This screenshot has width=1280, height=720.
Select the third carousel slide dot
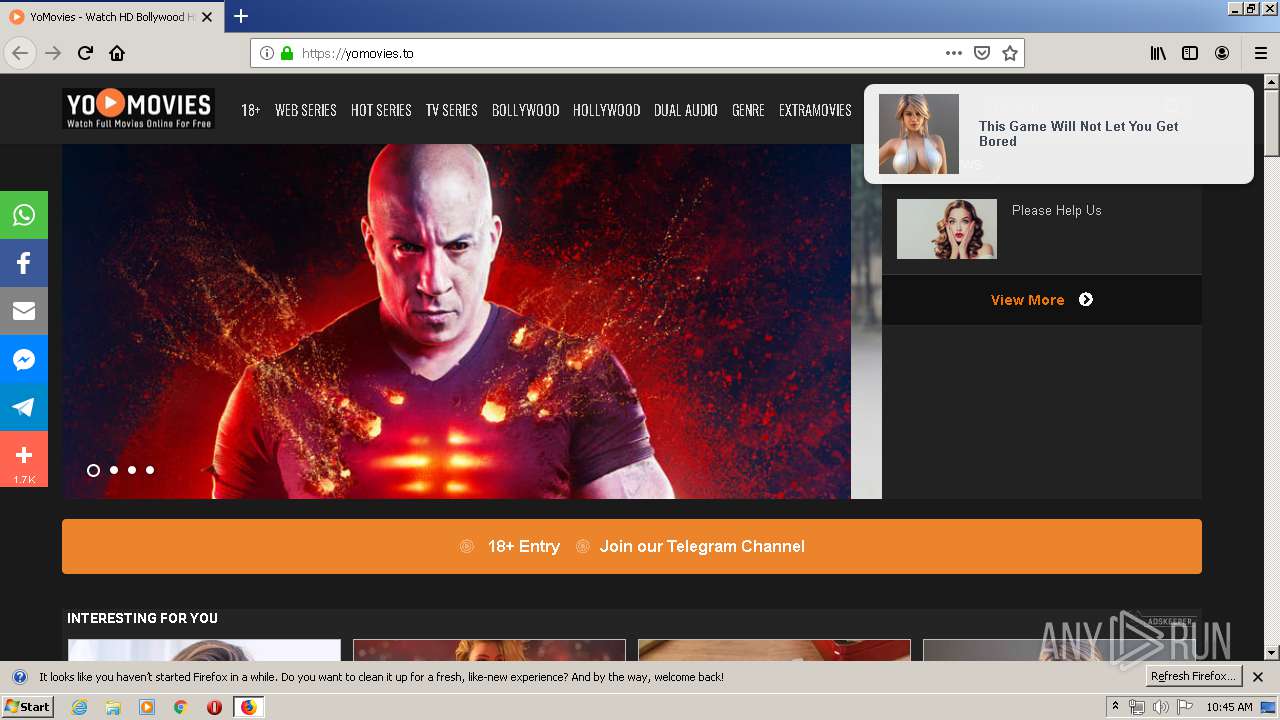pyautogui.click(x=132, y=470)
